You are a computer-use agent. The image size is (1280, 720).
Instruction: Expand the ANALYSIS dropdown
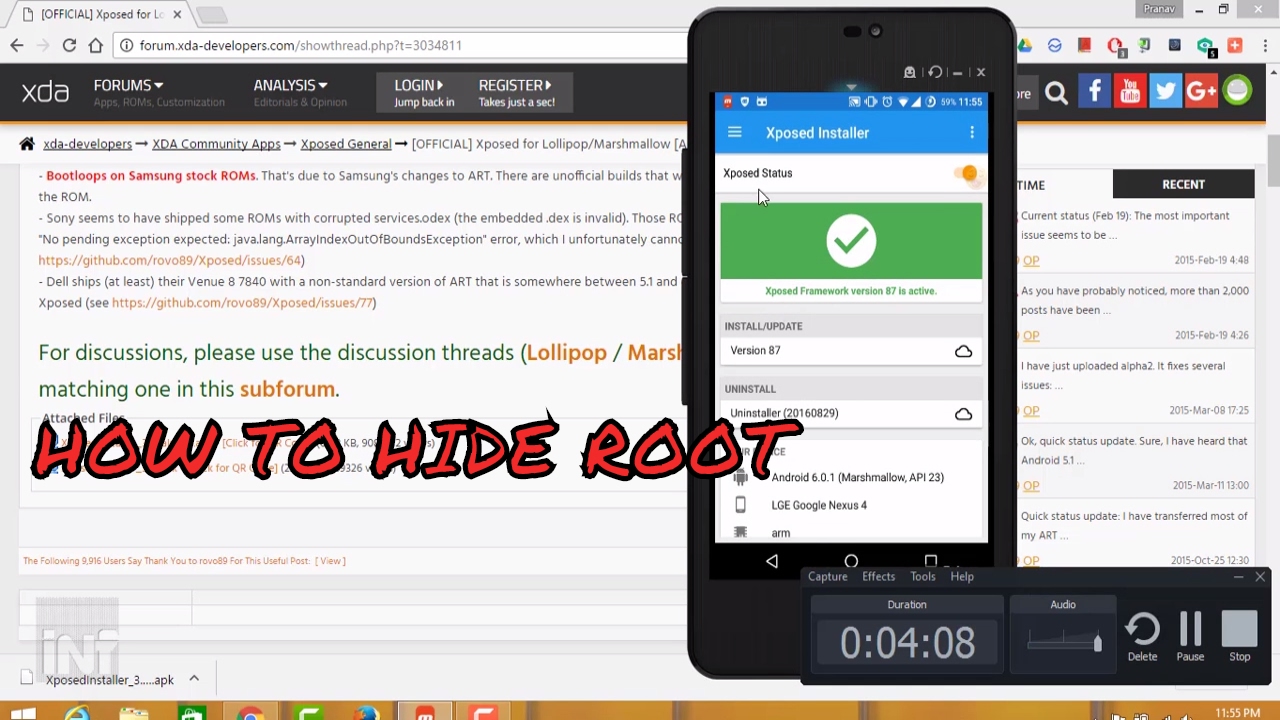coord(290,86)
